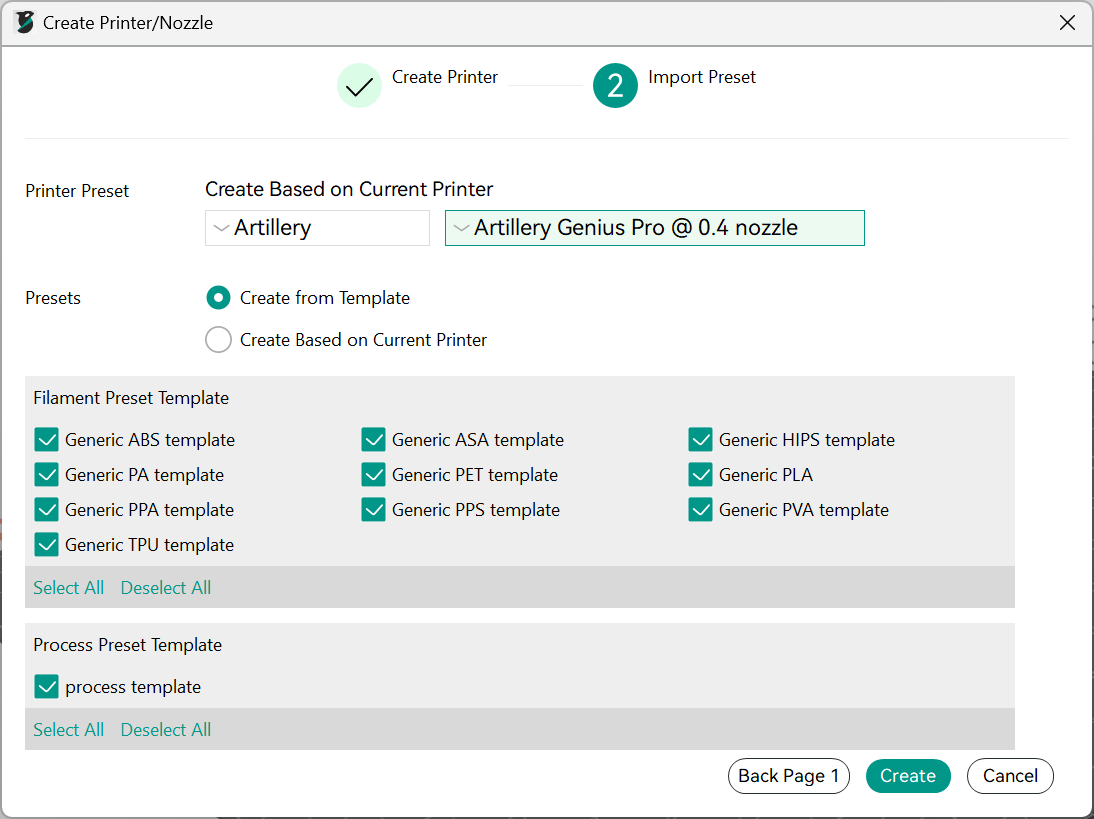Image resolution: width=1094 pixels, height=819 pixels.
Task: Disable Generic PPA template
Action: tap(47, 509)
